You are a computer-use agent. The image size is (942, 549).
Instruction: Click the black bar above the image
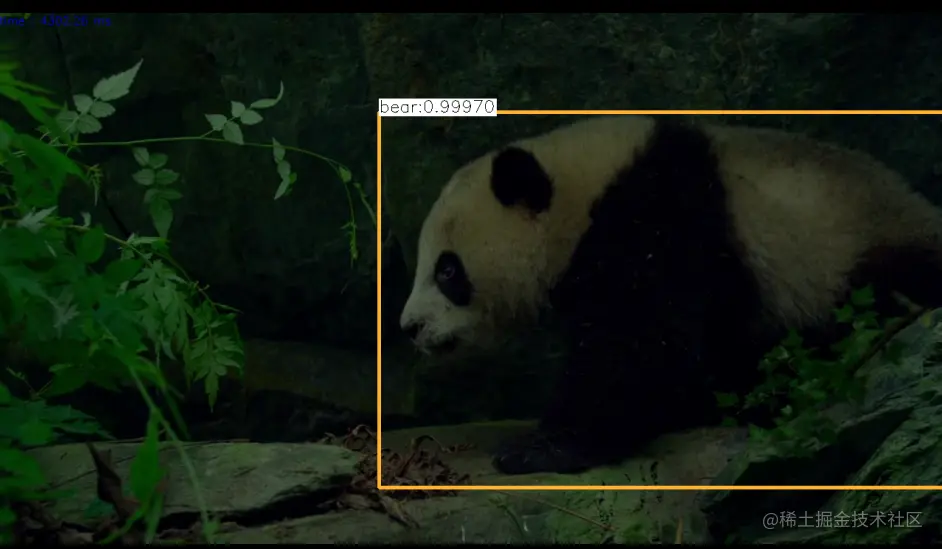click(x=471, y=6)
